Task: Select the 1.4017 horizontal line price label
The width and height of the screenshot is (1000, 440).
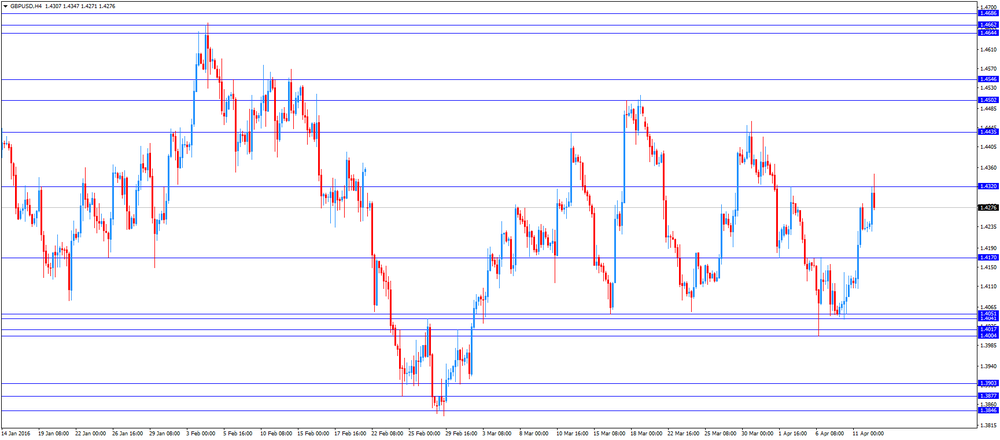Action: click(x=989, y=330)
